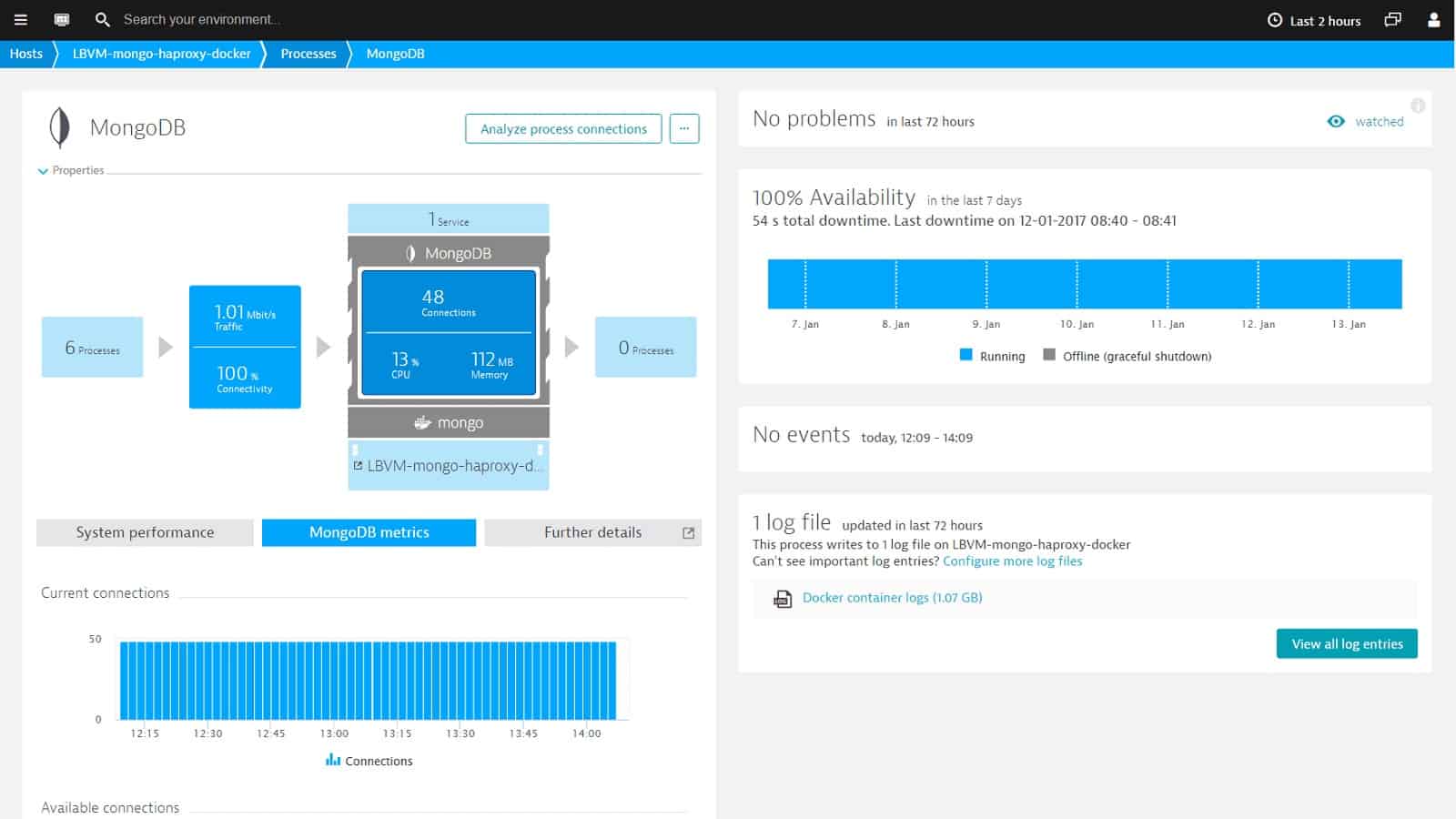Open Docker container logs (1.07 GB) link

click(892, 598)
